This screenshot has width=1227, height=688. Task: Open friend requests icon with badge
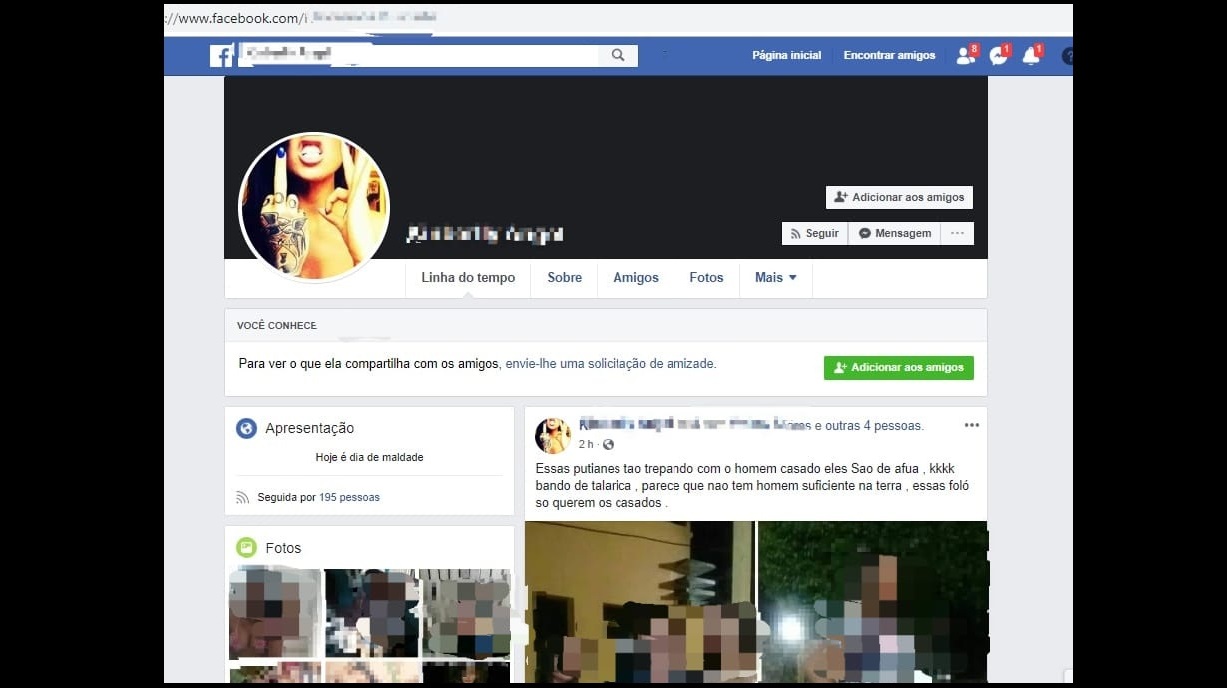(x=965, y=56)
